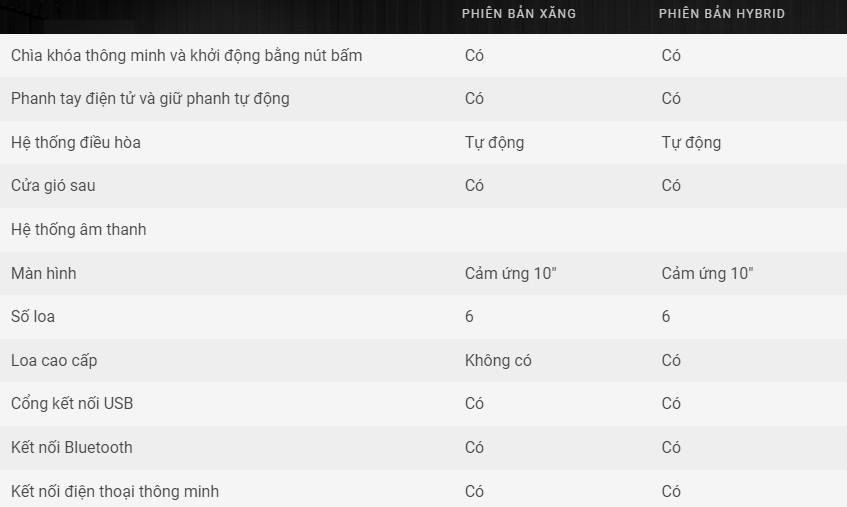Click 'Cảm ứng 10"' in Hybrid column
This screenshot has height=507, width=847.
point(707,273)
